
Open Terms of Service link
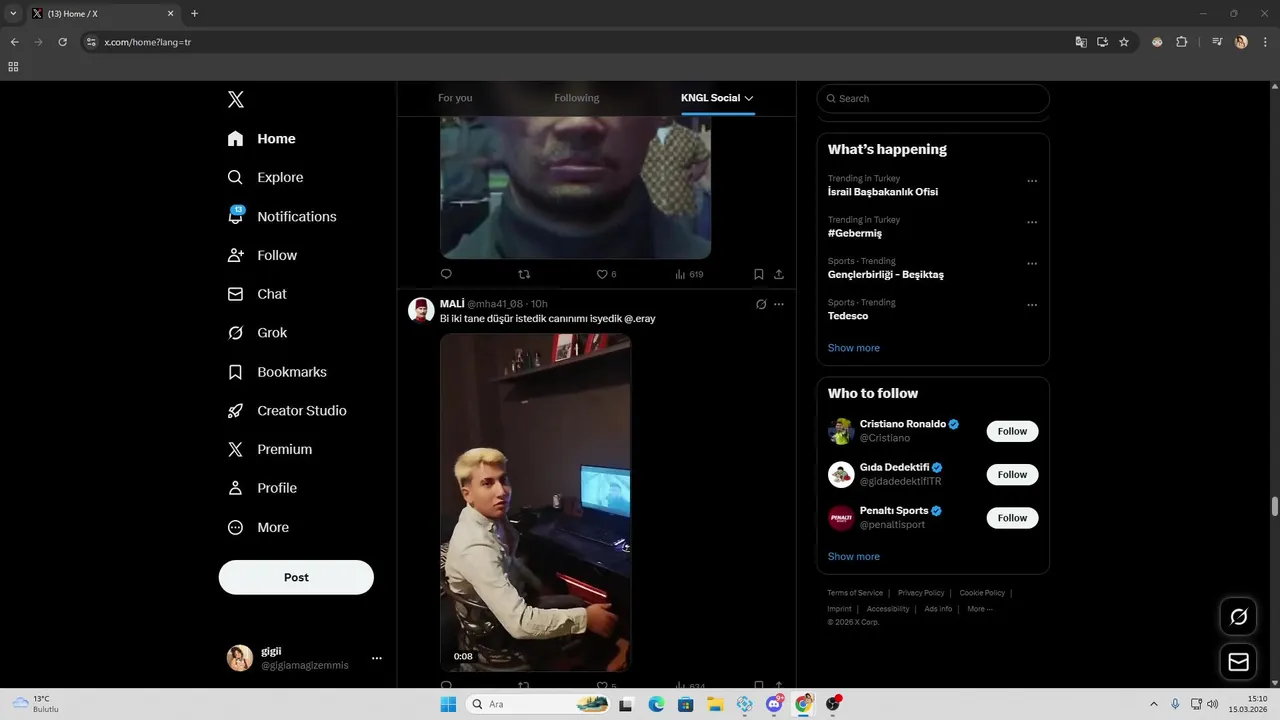point(855,593)
